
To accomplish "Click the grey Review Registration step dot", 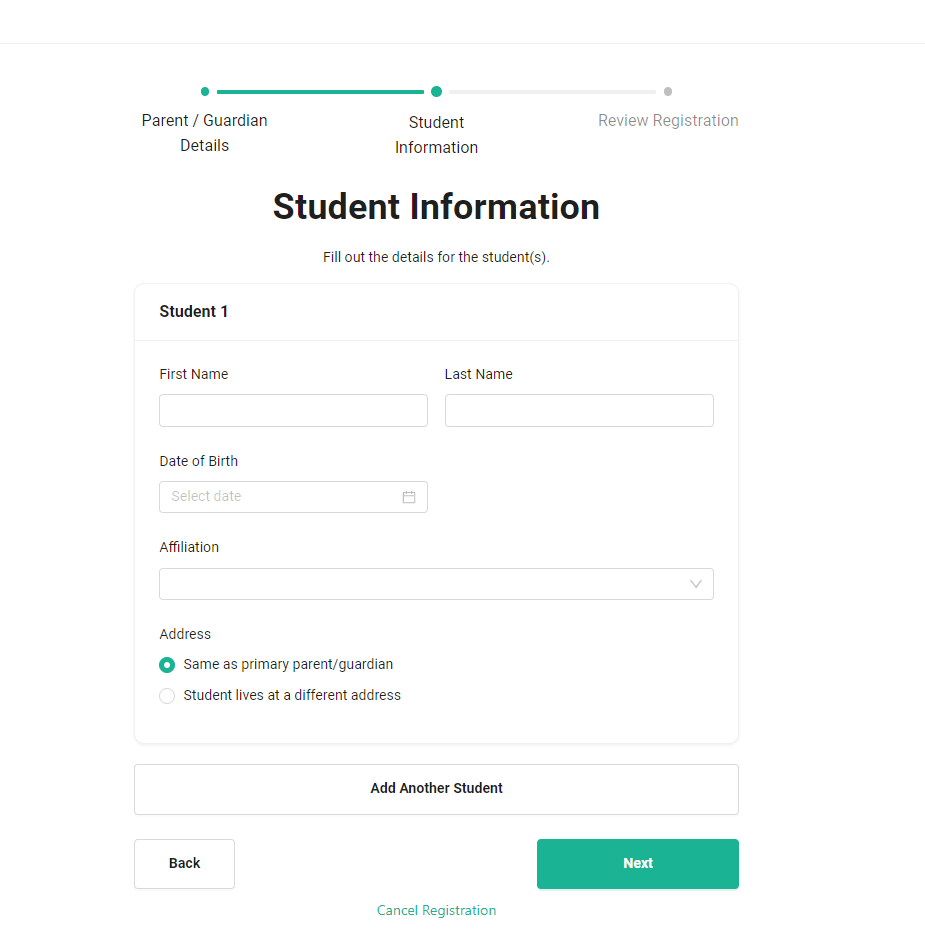I will [668, 92].
